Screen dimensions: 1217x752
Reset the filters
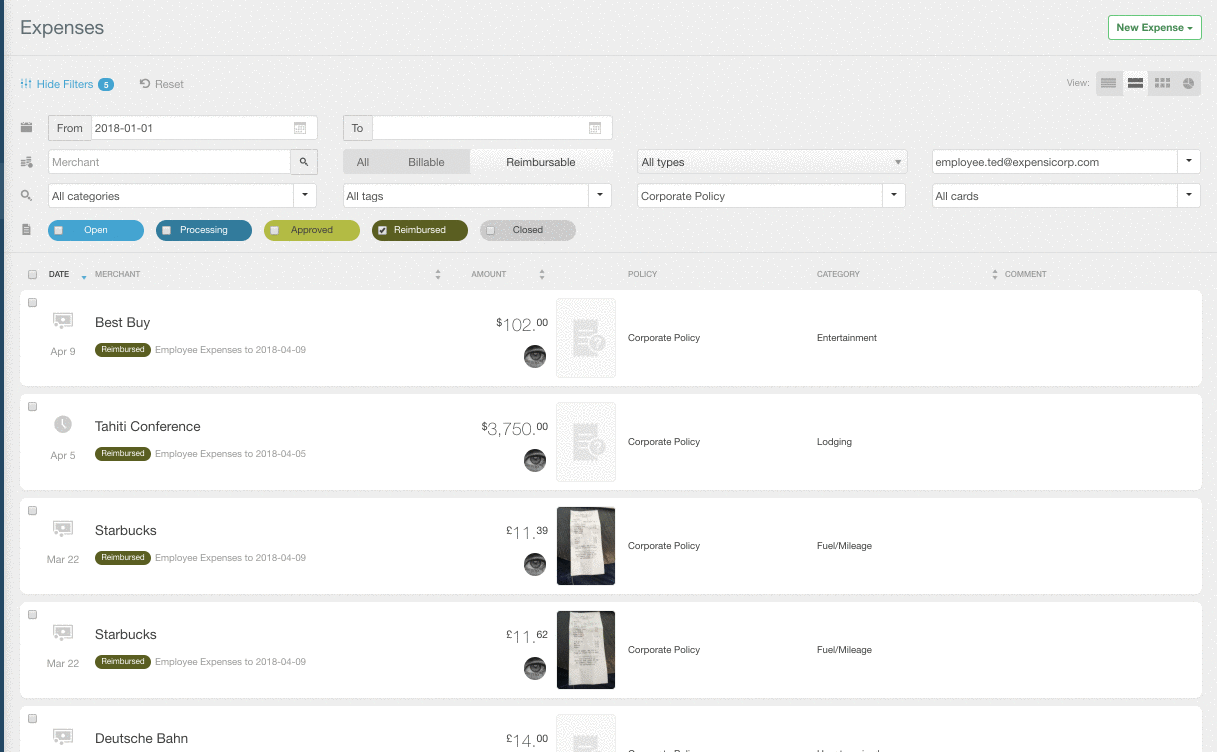tap(162, 84)
